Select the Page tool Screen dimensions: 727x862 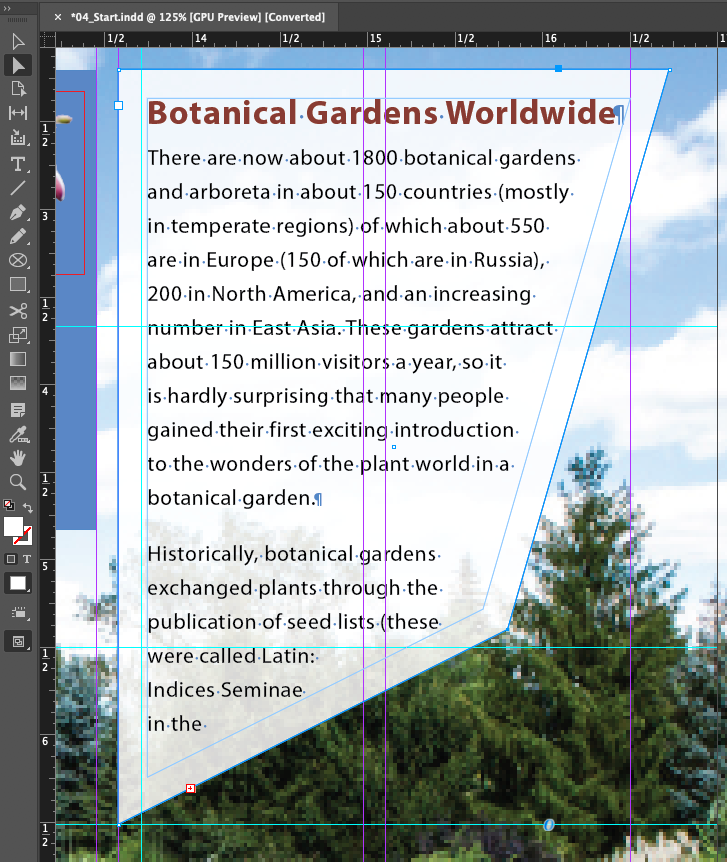[x=18, y=89]
